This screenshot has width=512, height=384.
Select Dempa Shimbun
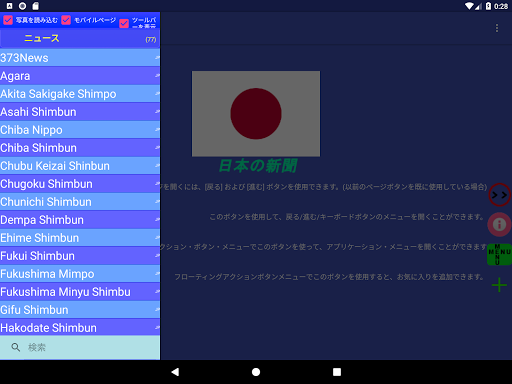coord(80,220)
